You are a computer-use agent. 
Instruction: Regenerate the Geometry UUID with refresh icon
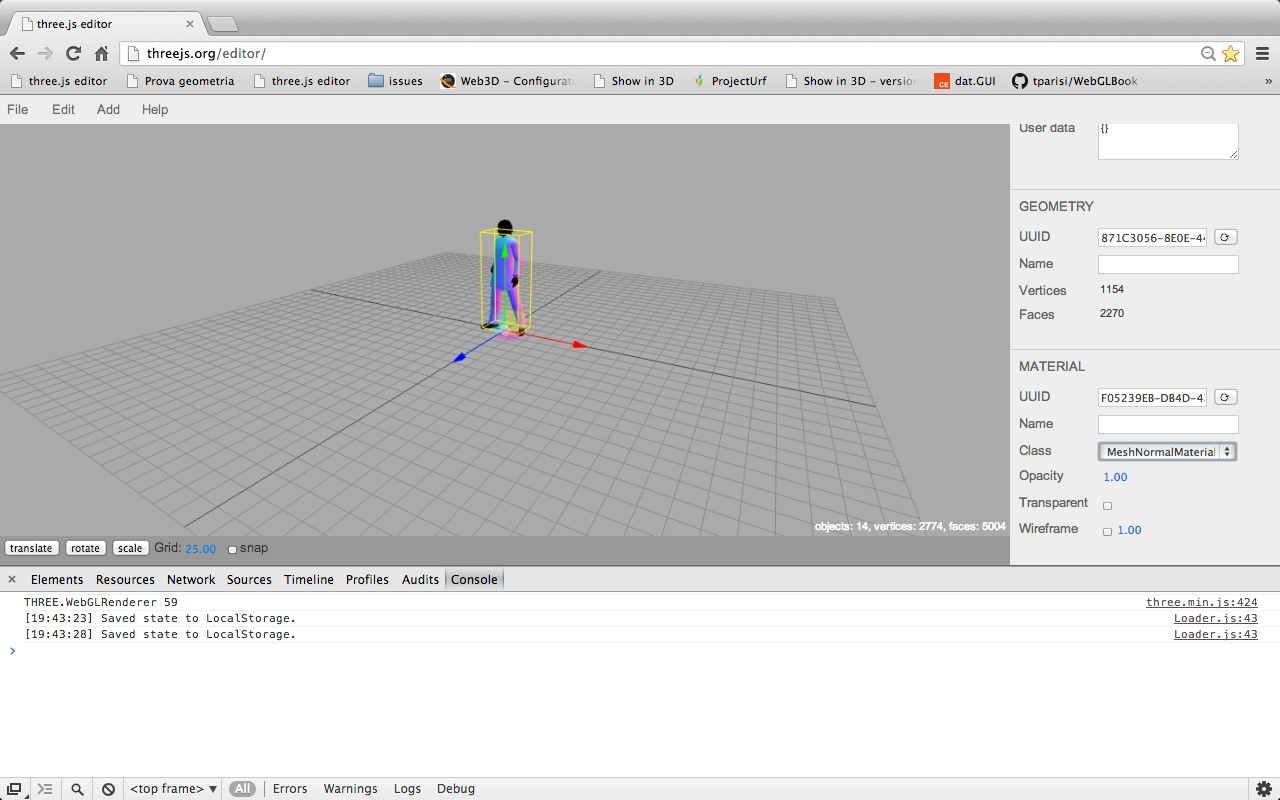[1226, 237]
